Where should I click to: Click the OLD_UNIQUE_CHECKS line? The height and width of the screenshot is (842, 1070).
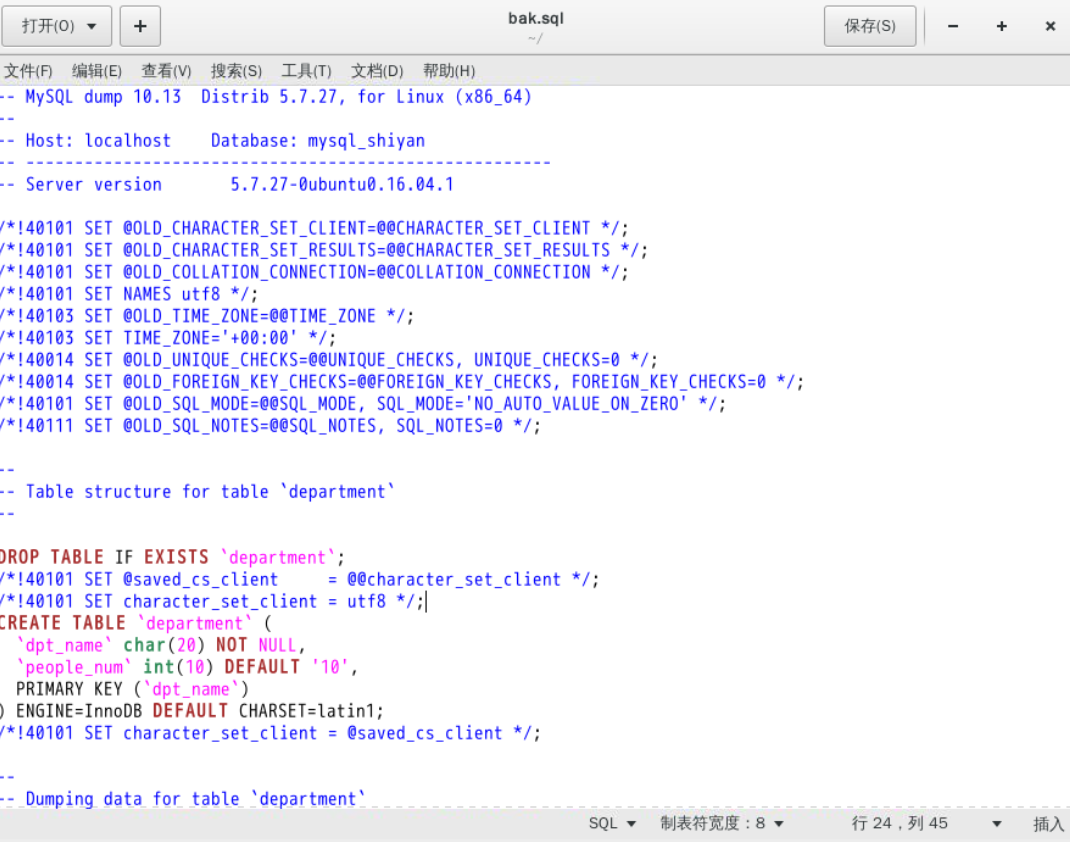pos(329,360)
